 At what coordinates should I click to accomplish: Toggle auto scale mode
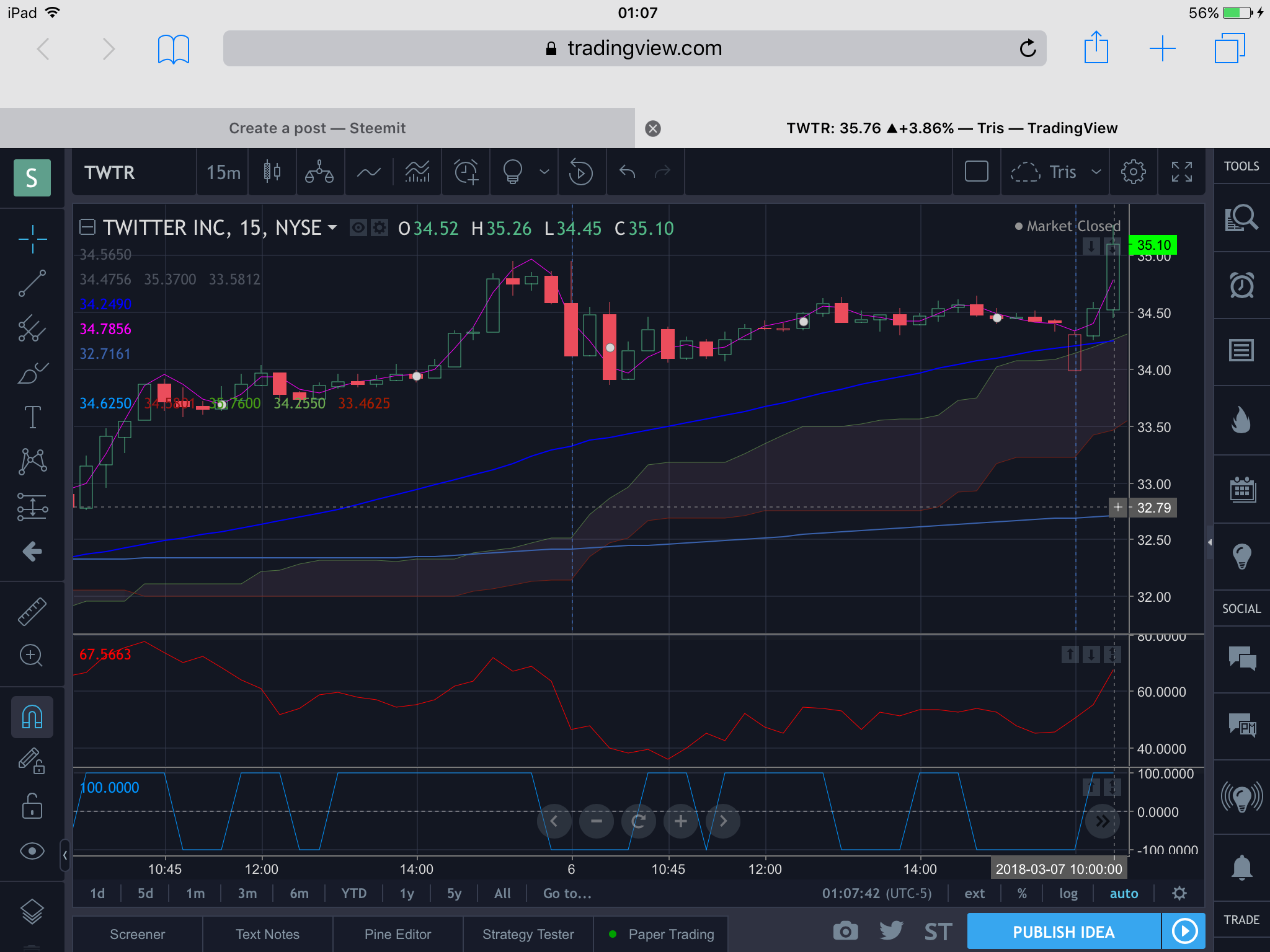(x=1124, y=893)
